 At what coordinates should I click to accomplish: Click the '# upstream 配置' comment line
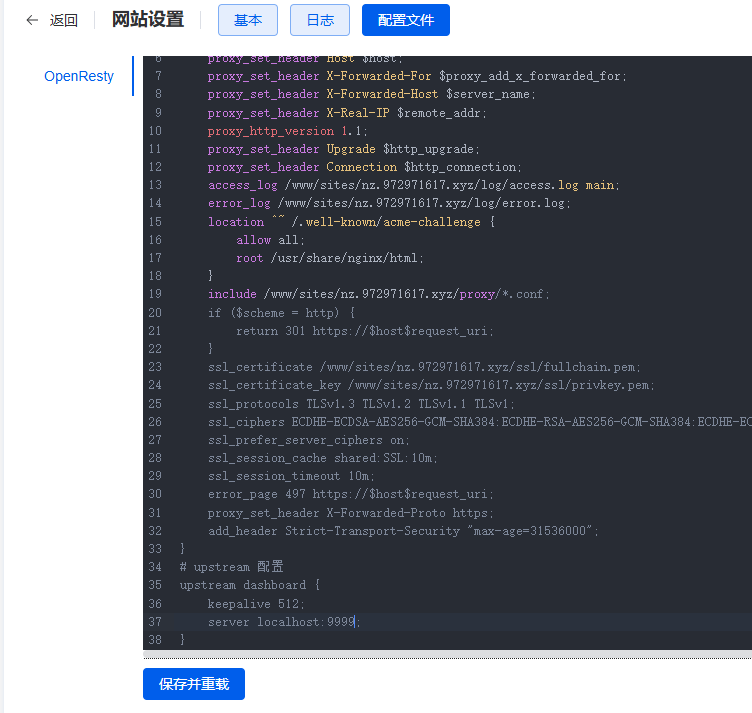(x=231, y=567)
